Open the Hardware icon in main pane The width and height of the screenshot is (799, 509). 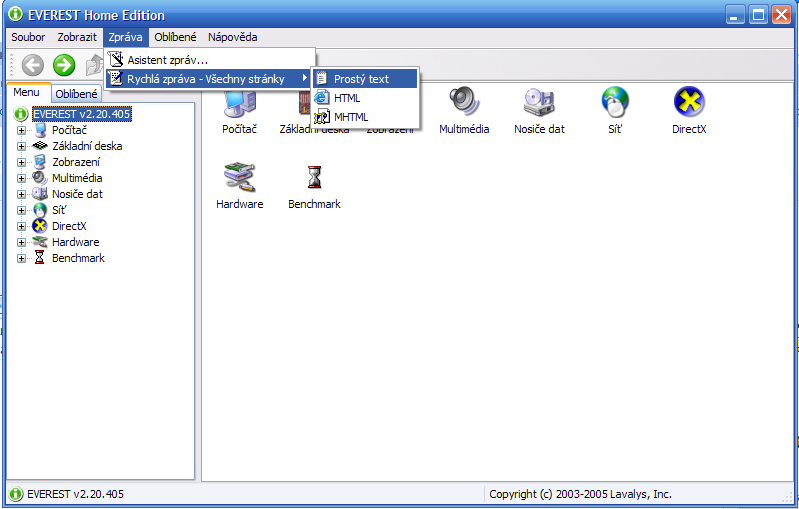[239, 176]
